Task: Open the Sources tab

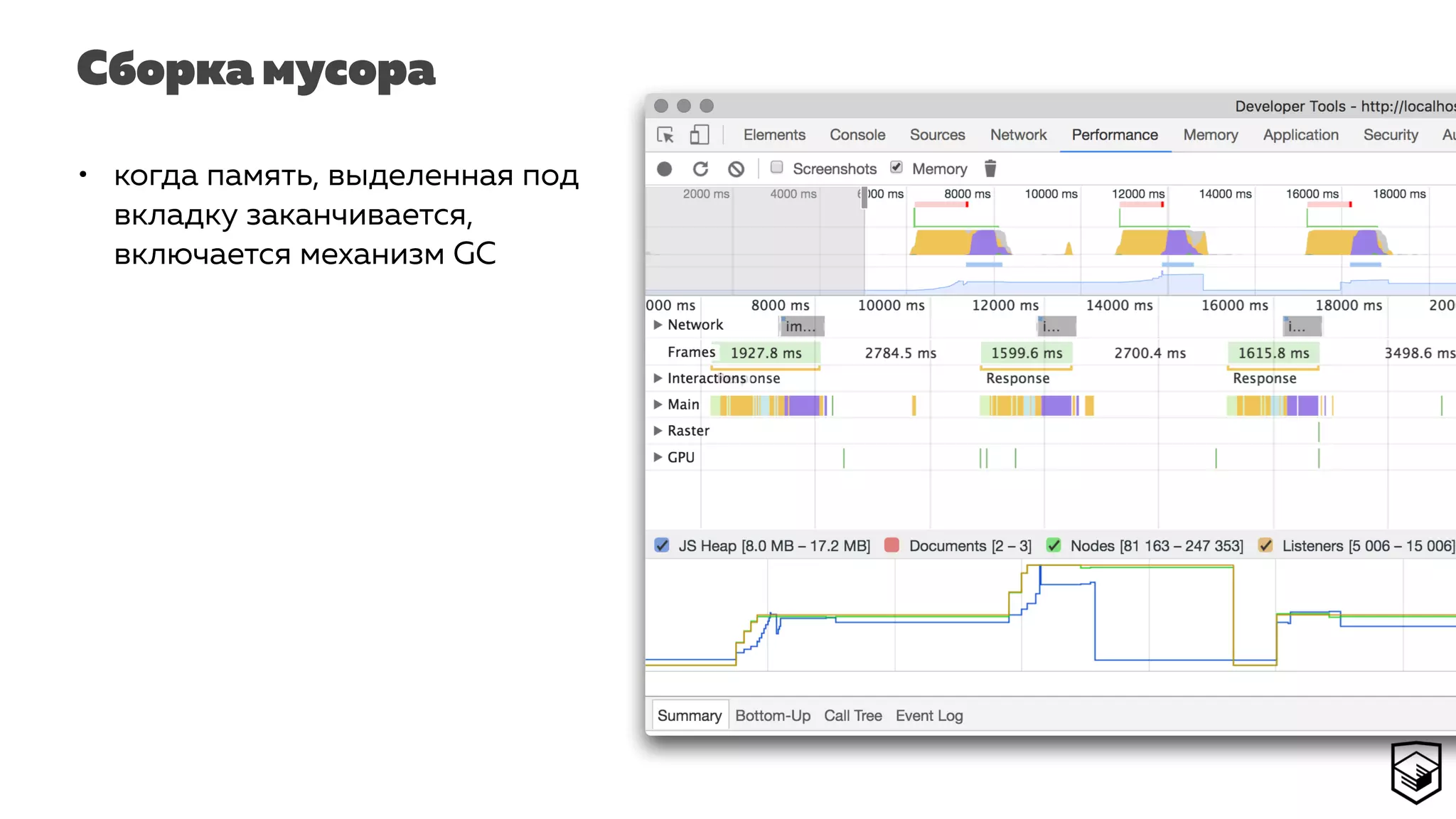Action: pos(937,135)
